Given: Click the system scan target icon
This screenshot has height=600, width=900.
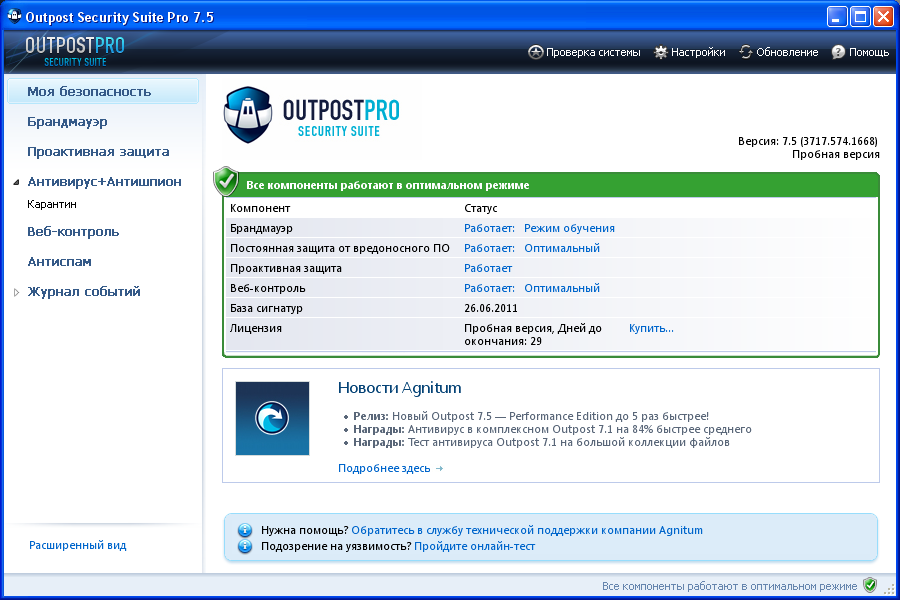Looking at the screenshot, I should coord(535,52).
